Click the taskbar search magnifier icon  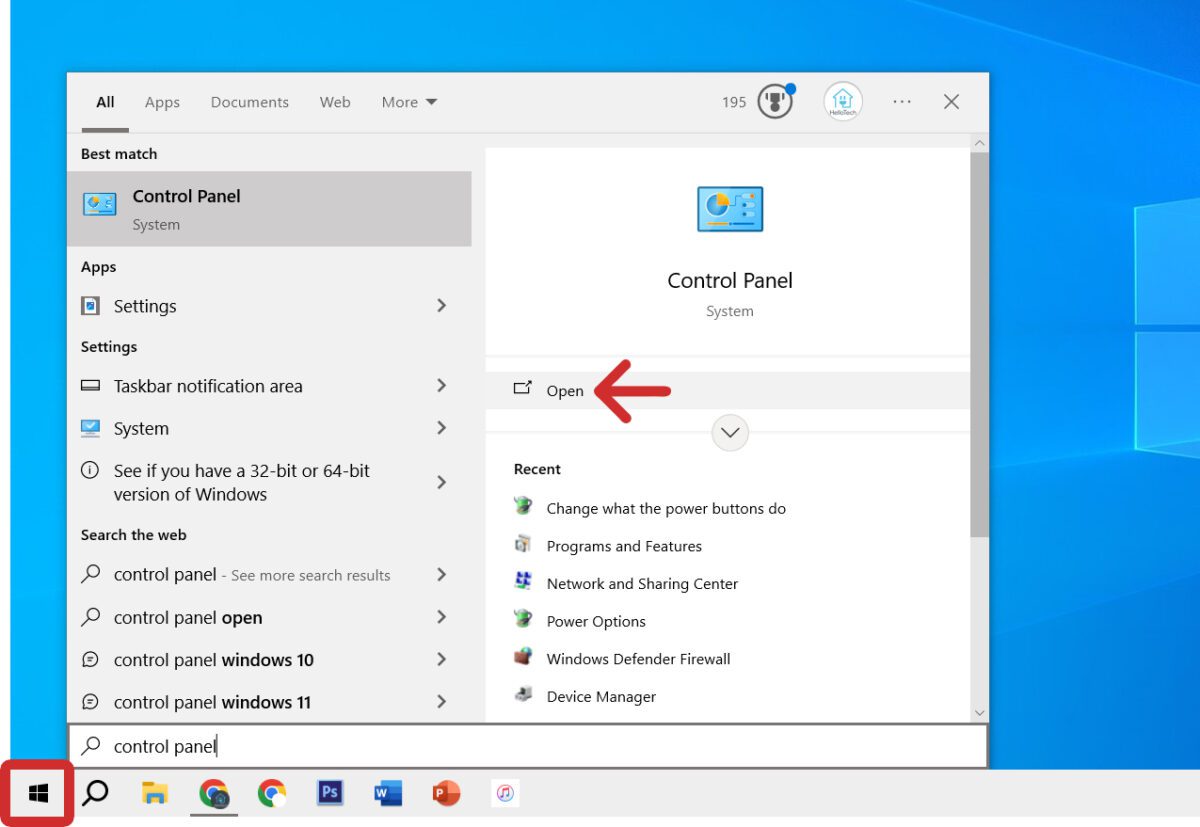pos(95,793)
